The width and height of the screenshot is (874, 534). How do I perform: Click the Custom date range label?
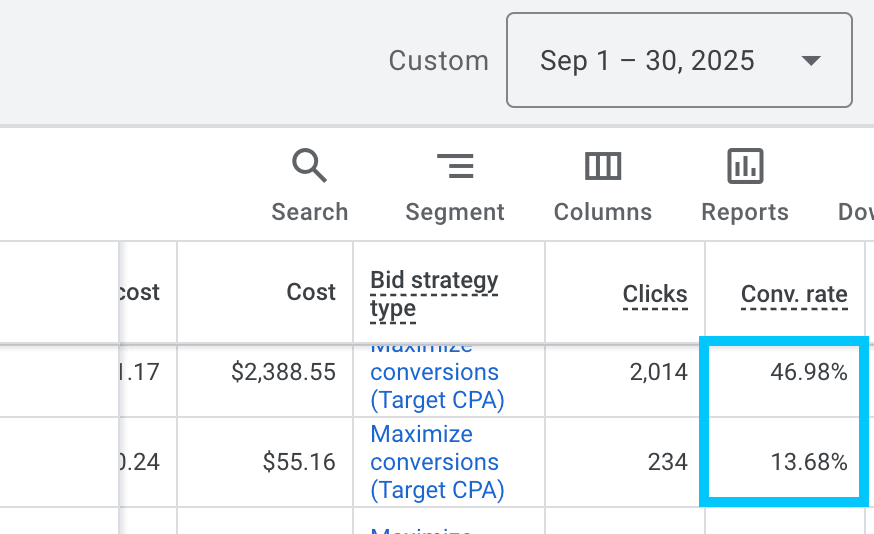[x=438, y=61]
